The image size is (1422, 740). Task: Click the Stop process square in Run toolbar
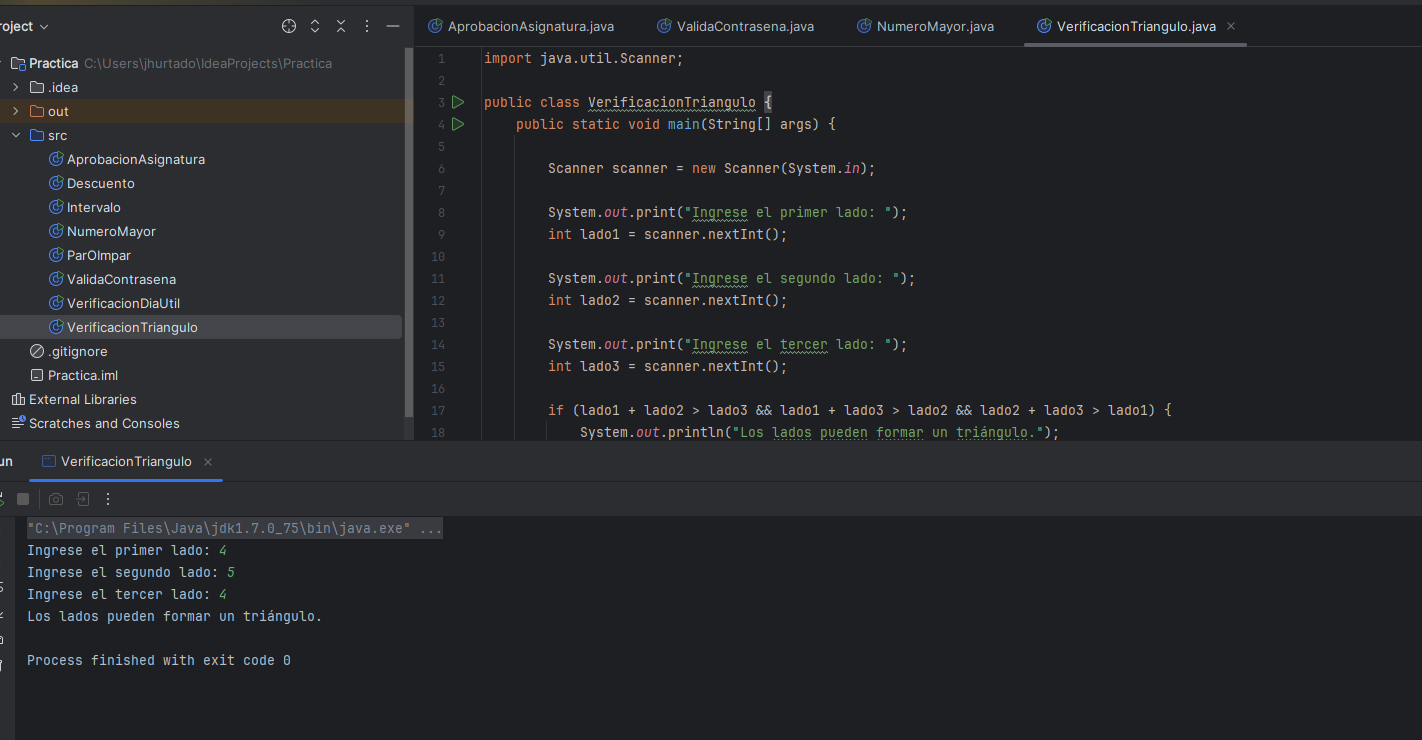[x=23, y=499]
